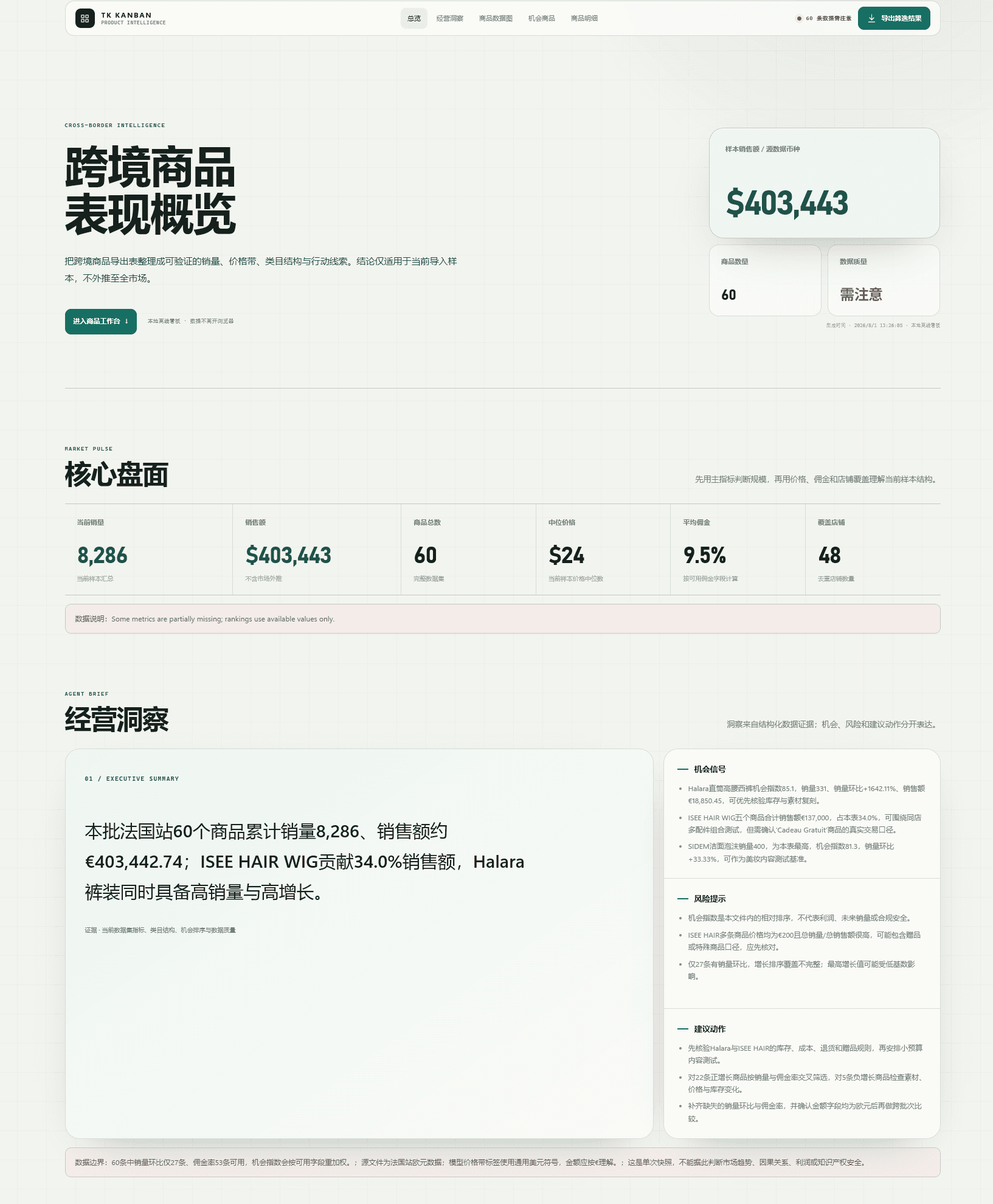This screenshot has width=993, height=1204.
Task: Click the AGENT BRIEF label
Action: [87, 694]
